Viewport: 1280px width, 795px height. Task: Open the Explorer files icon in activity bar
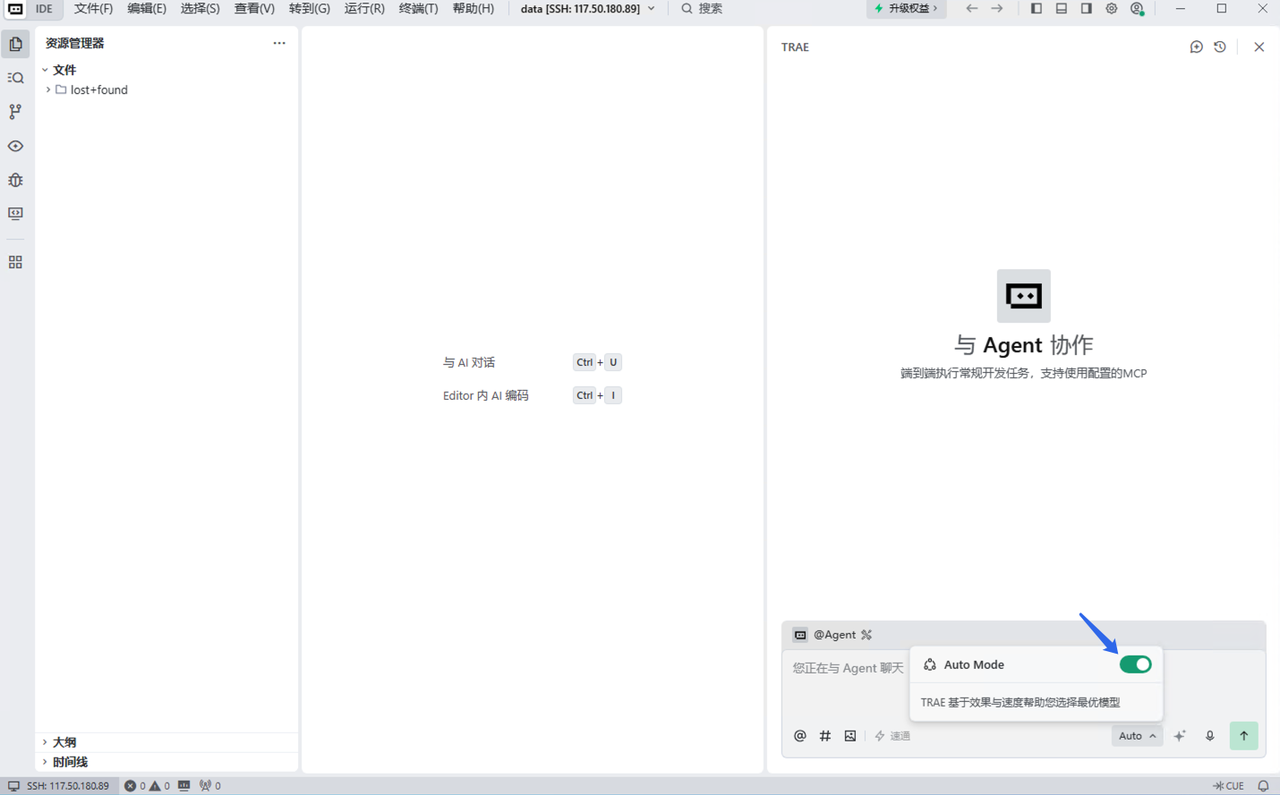pos(15,44)
